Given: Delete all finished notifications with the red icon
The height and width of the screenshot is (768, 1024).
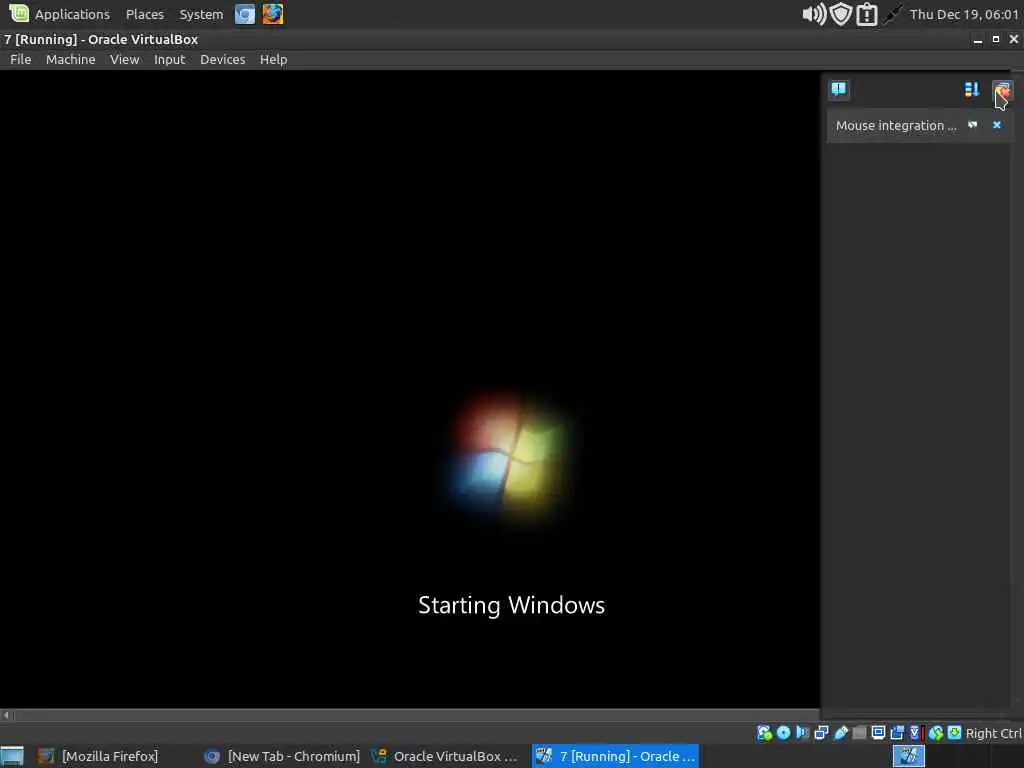Looking at the screenshot, I should click(1002, 89).
